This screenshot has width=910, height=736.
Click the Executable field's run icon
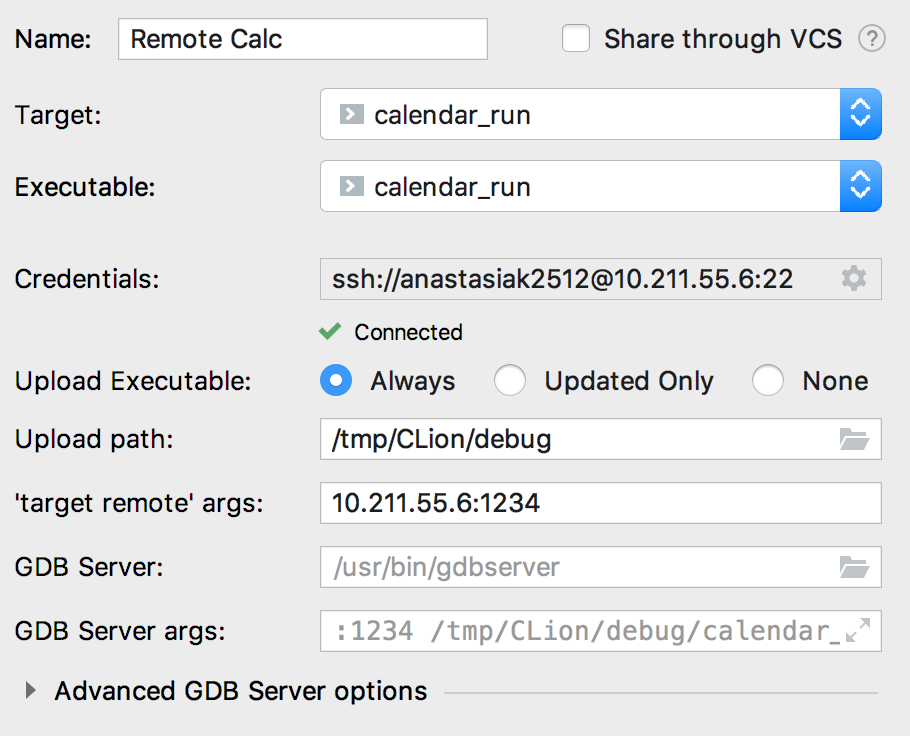[350, 186]
